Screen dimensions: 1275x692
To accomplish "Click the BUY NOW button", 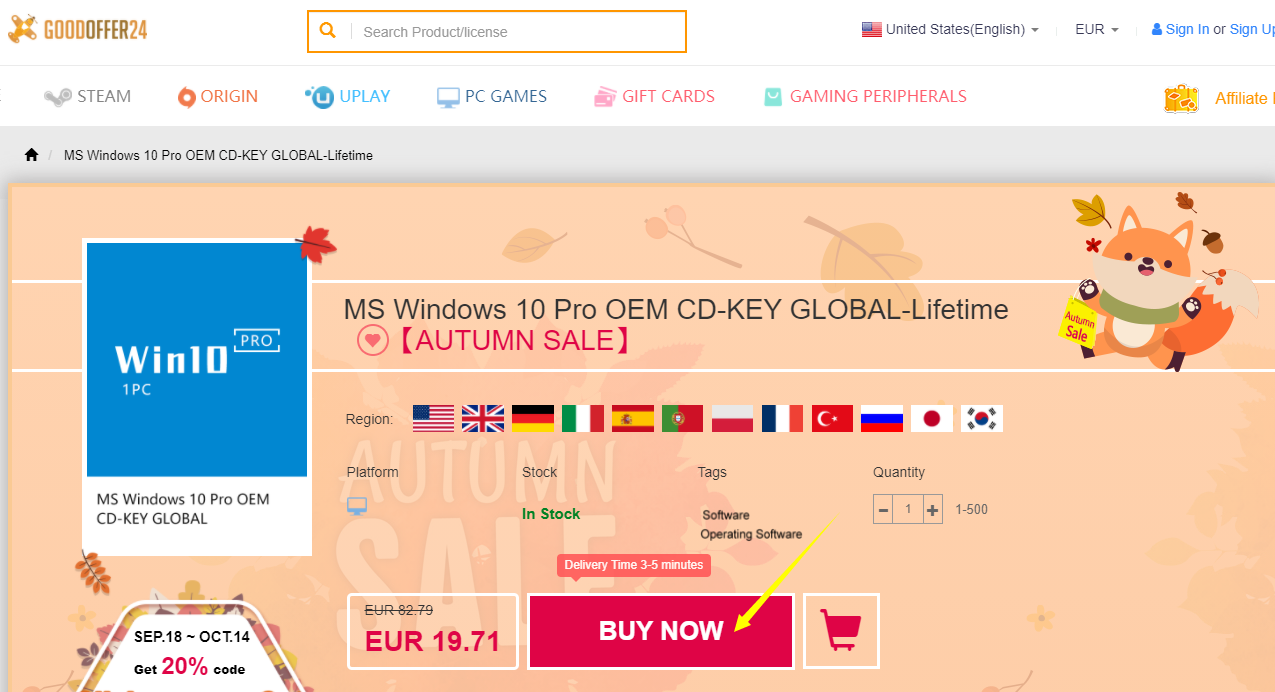I will (x=661, y=631).
